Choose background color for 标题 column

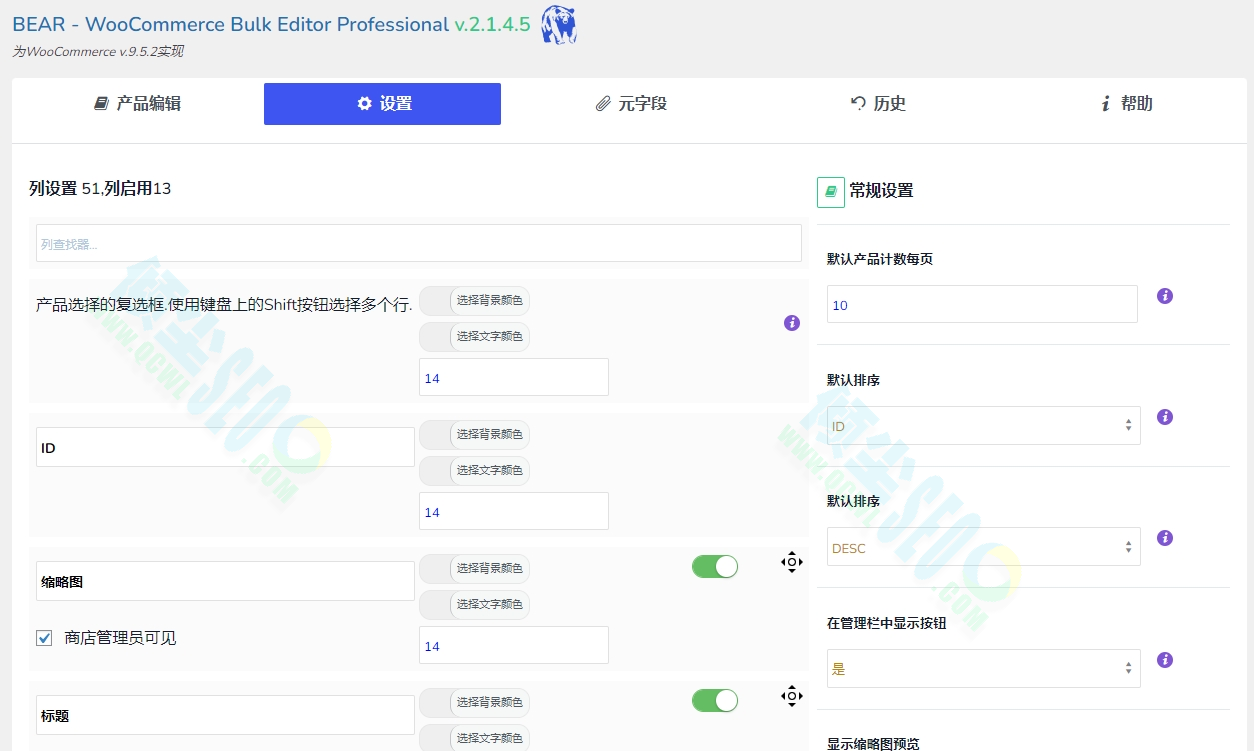coord(475,703)
